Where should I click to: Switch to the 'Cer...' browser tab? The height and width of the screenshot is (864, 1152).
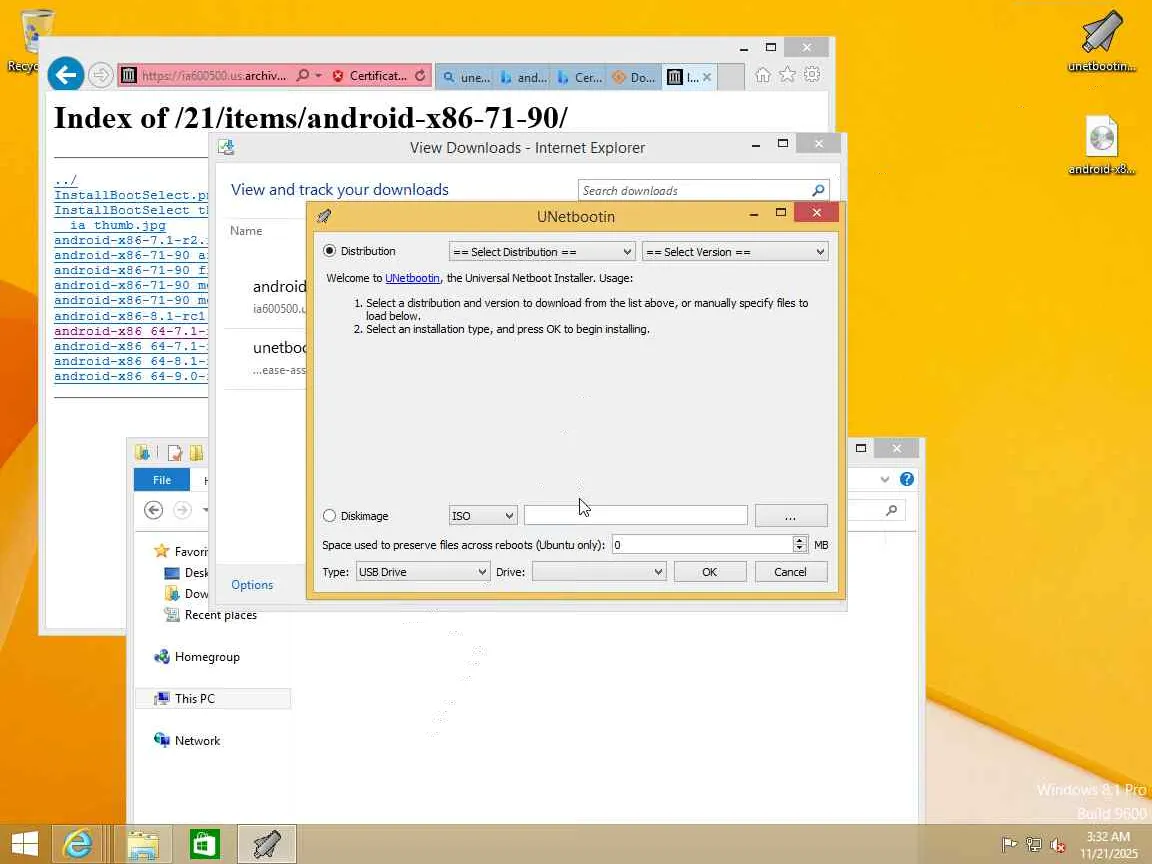pos(579,77)
